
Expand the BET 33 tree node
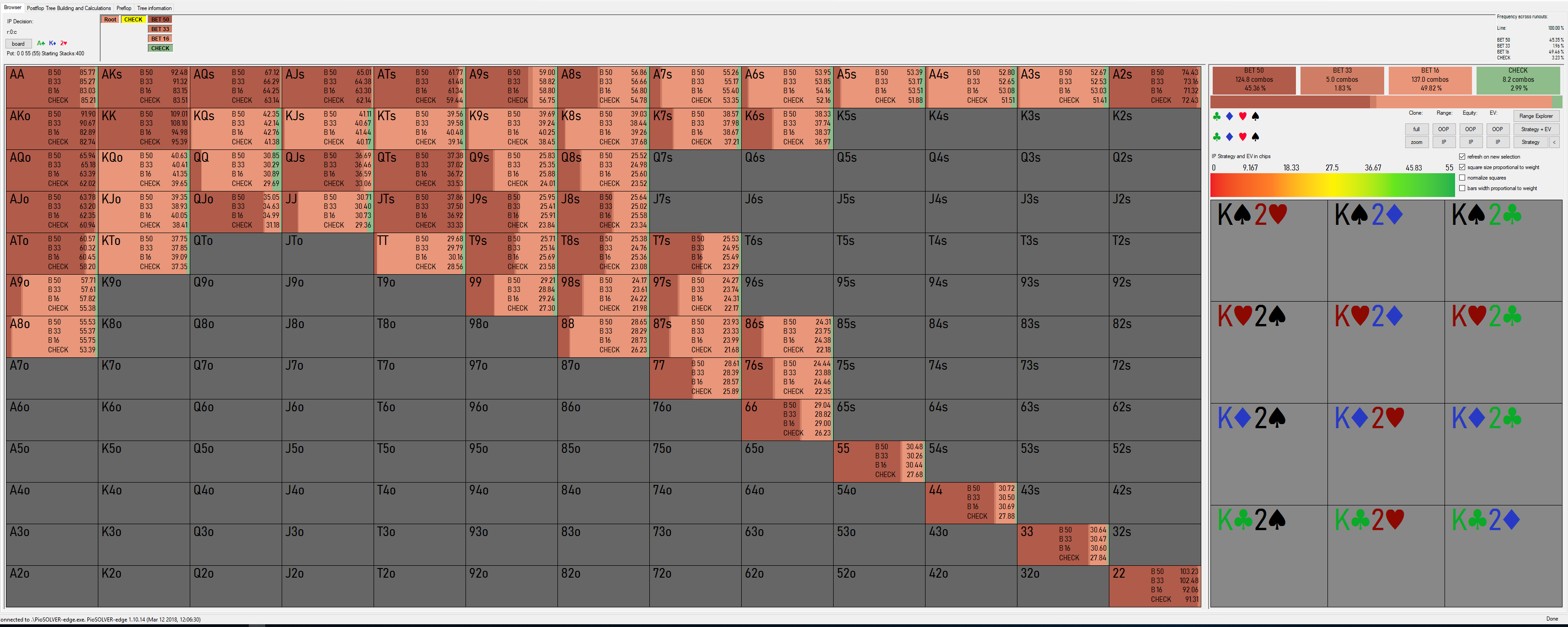point(160,29)
